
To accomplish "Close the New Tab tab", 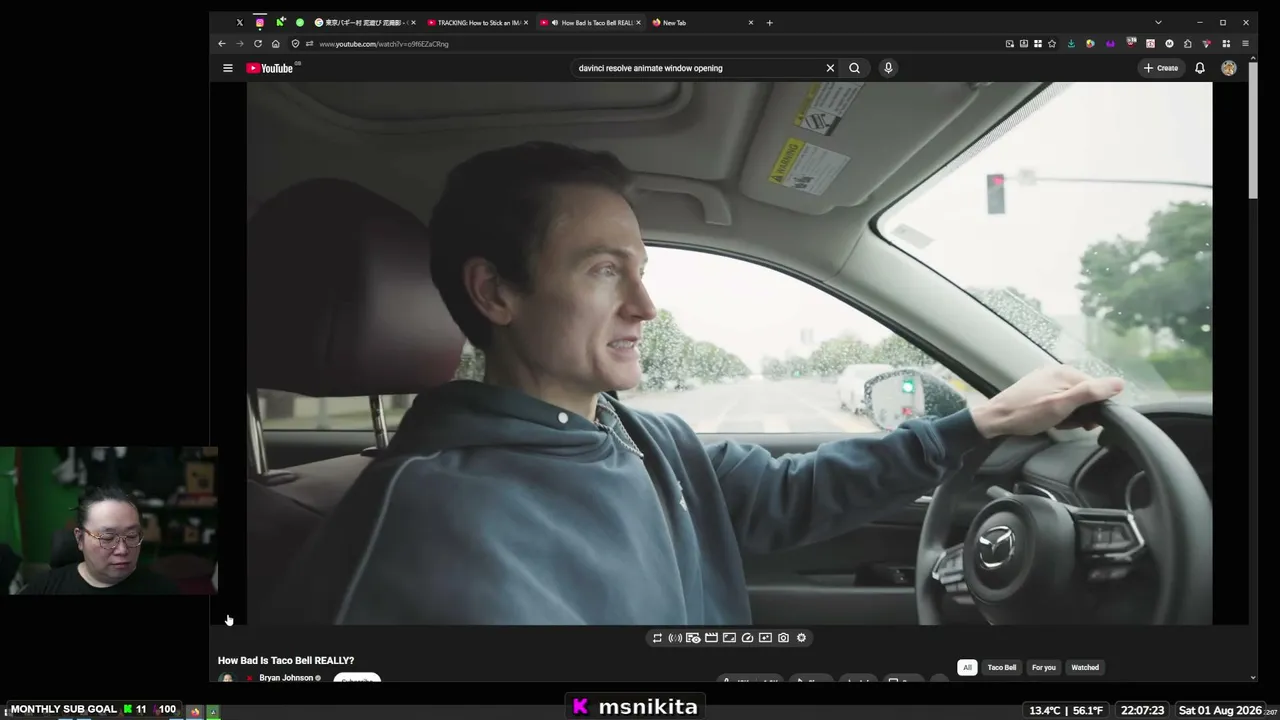I will pos(751,22).
